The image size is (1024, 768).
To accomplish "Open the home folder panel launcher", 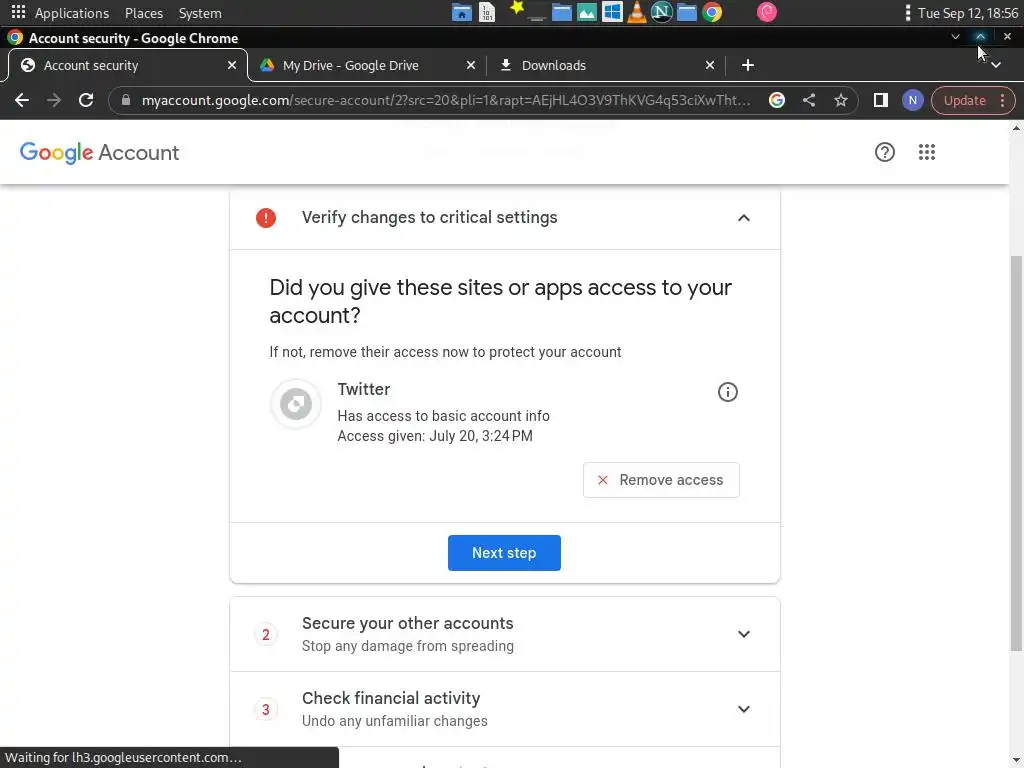I will (461, 12).
